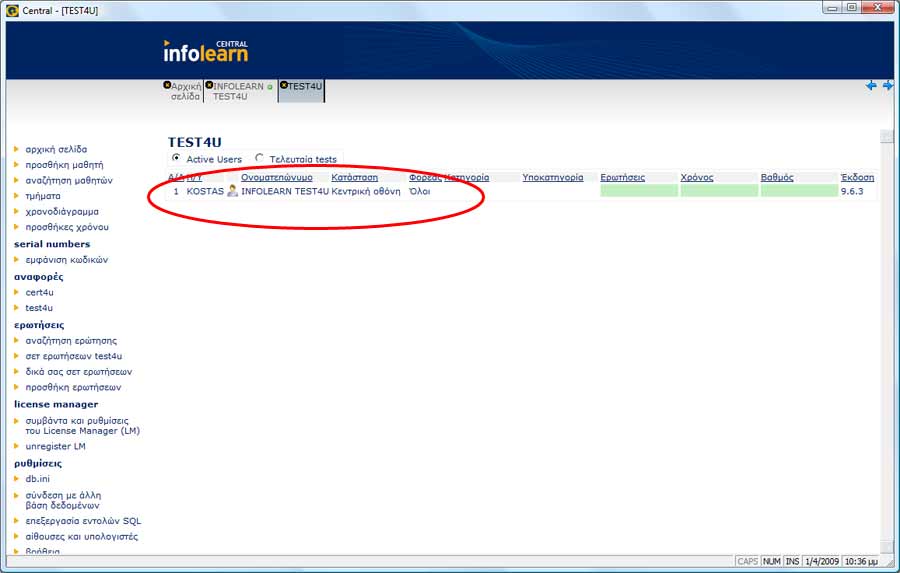Sort by the Ονοματεπώνυμο column header

277,177
